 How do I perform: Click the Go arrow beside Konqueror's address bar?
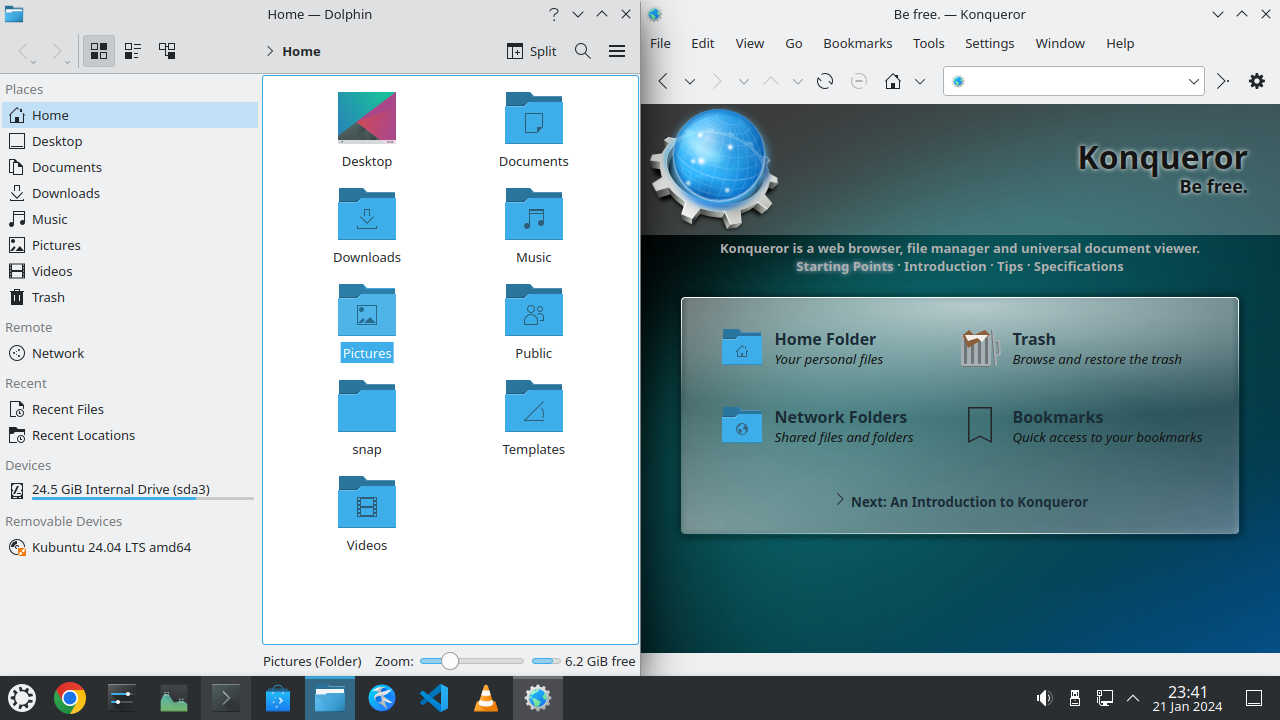[1222, 81]
